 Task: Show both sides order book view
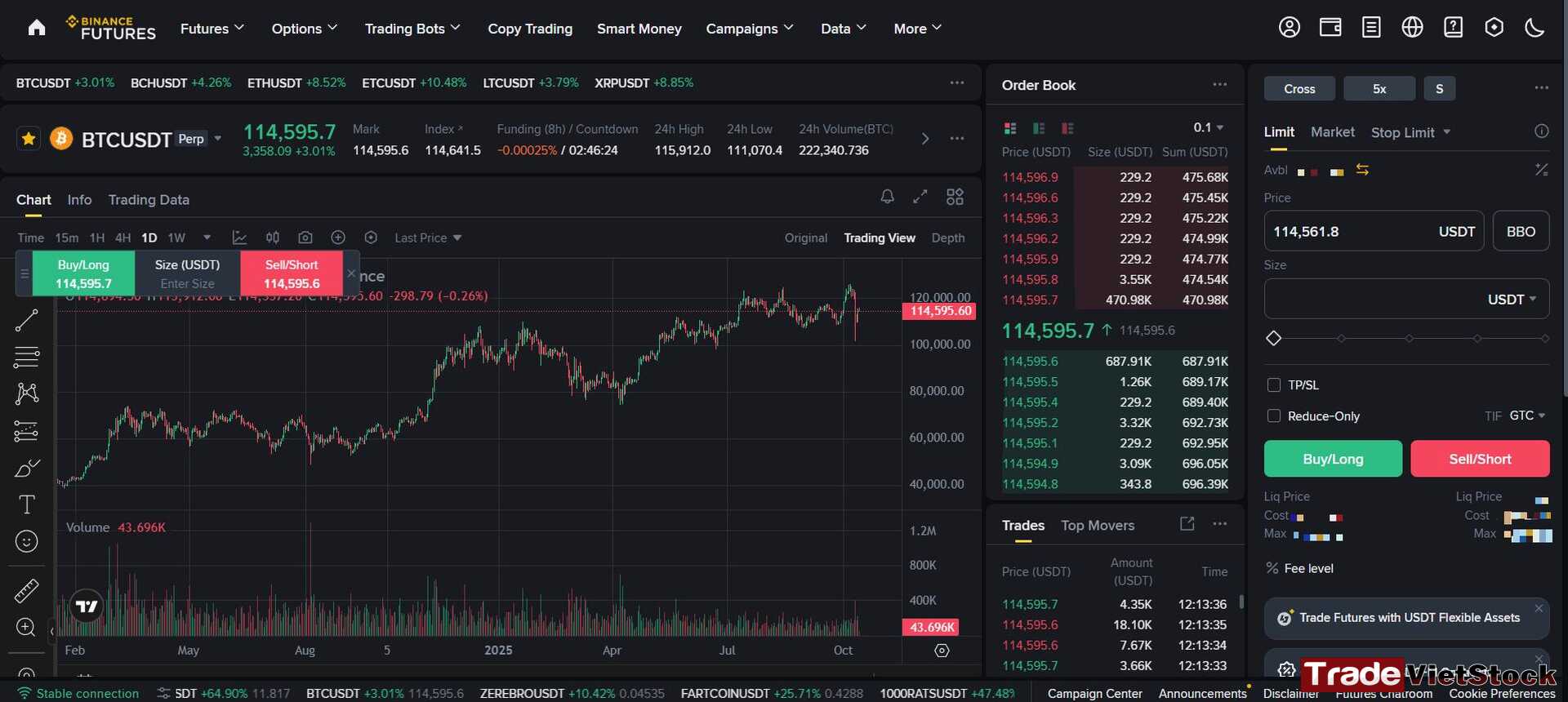(1010, 128)
